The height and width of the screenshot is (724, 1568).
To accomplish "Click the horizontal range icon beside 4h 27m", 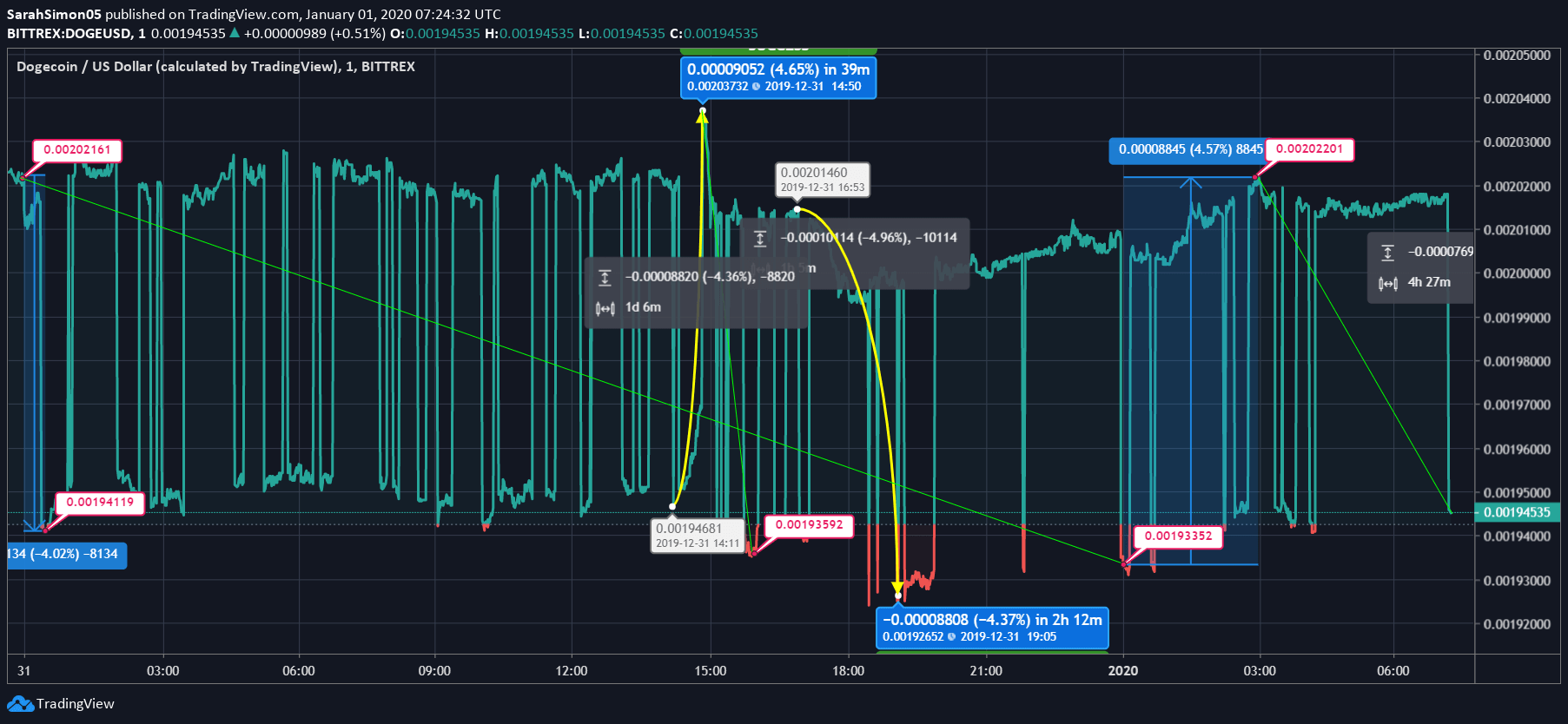I will click(1387, 283).
